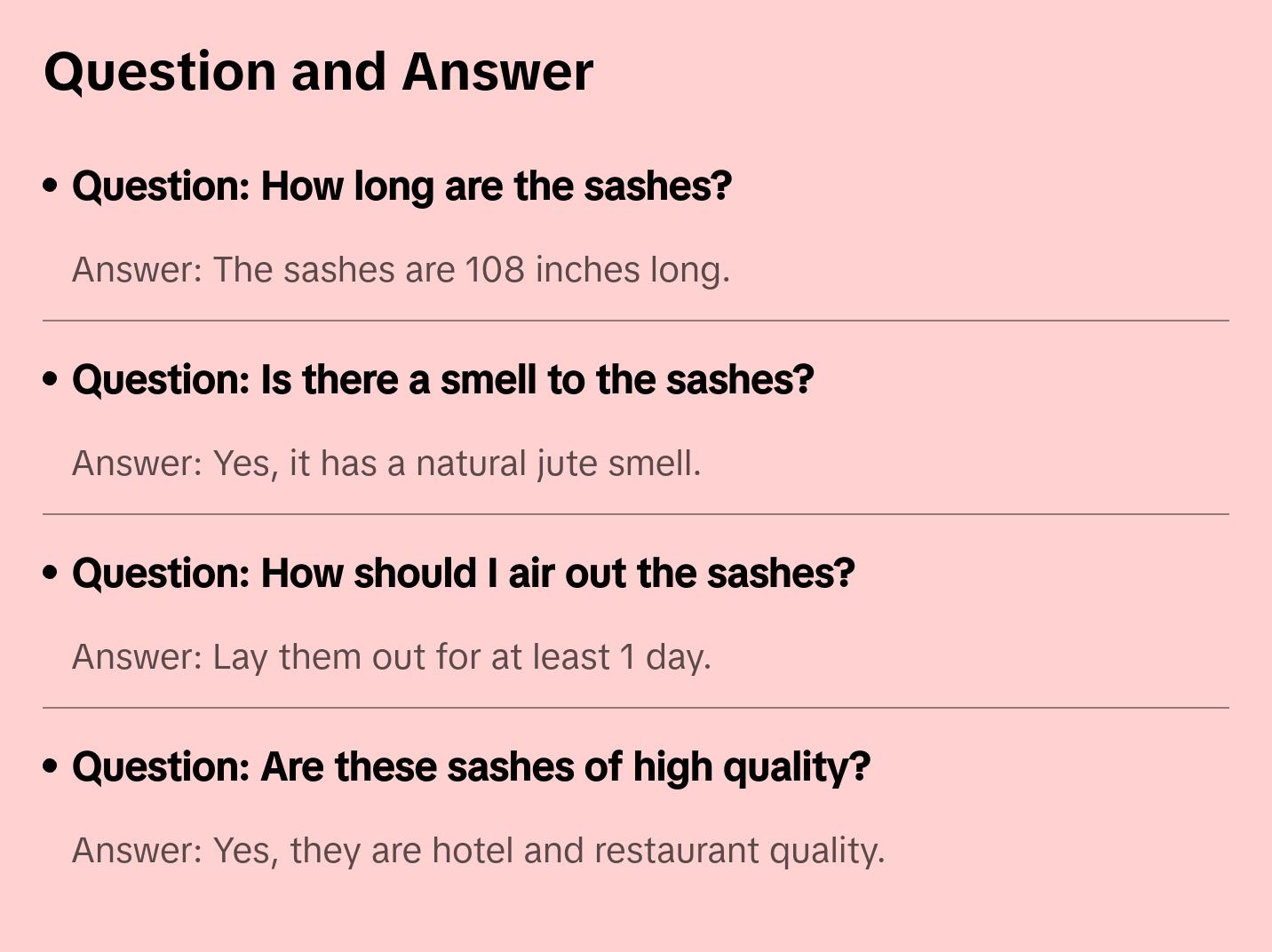1272x952 pixels.
Task: Click the divider line below the jute smell answer
Action: click(636, 514)
